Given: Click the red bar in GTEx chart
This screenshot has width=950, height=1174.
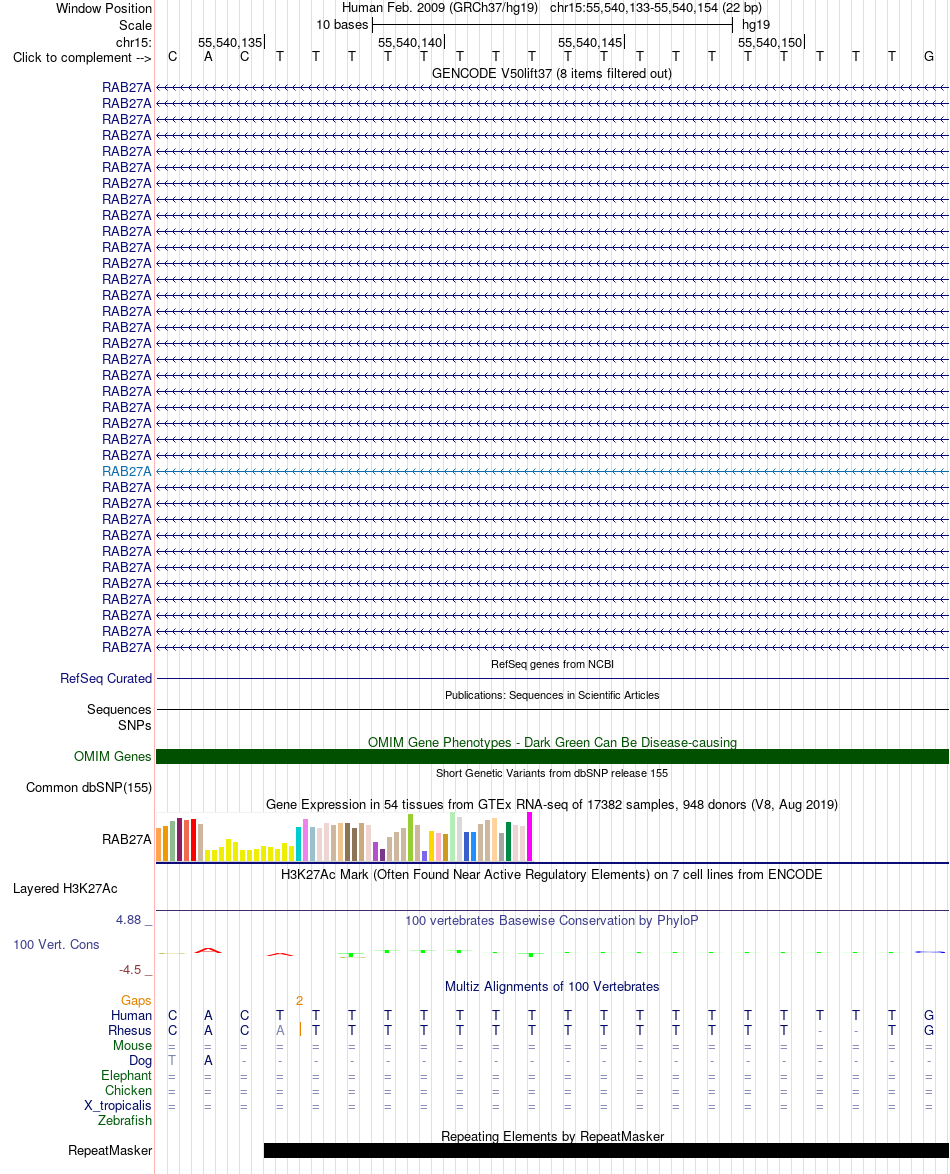Looking at the screenshot, I should coord(193,840).
